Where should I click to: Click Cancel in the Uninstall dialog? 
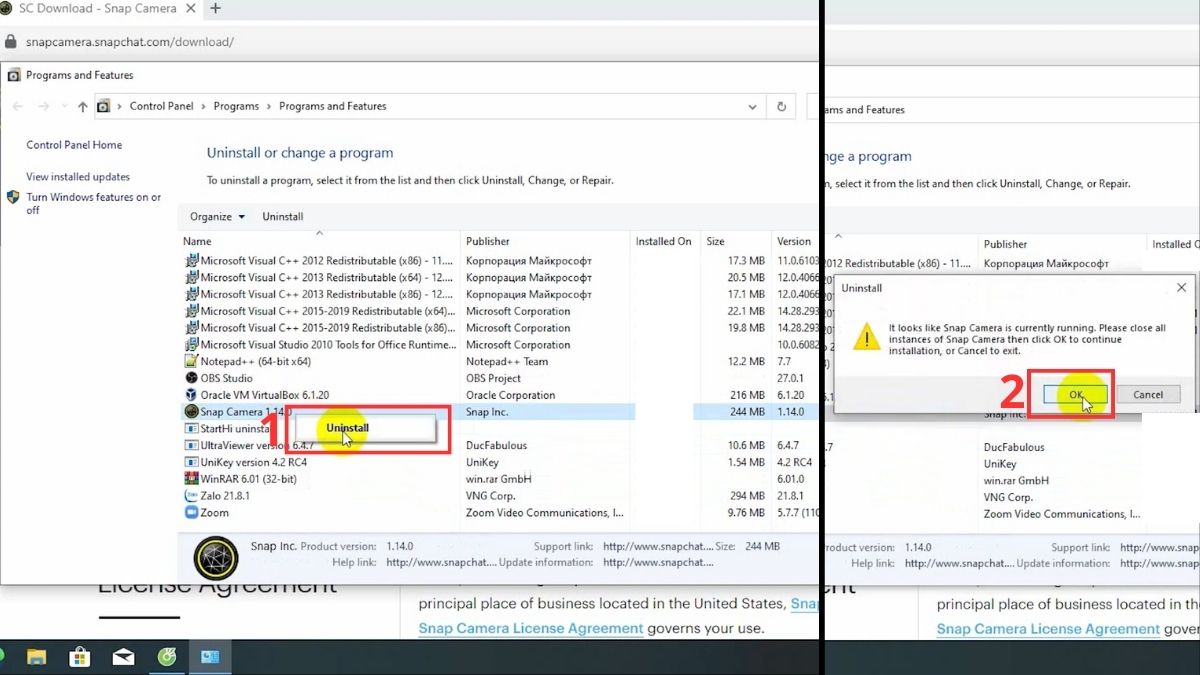tap(1148, 395)
